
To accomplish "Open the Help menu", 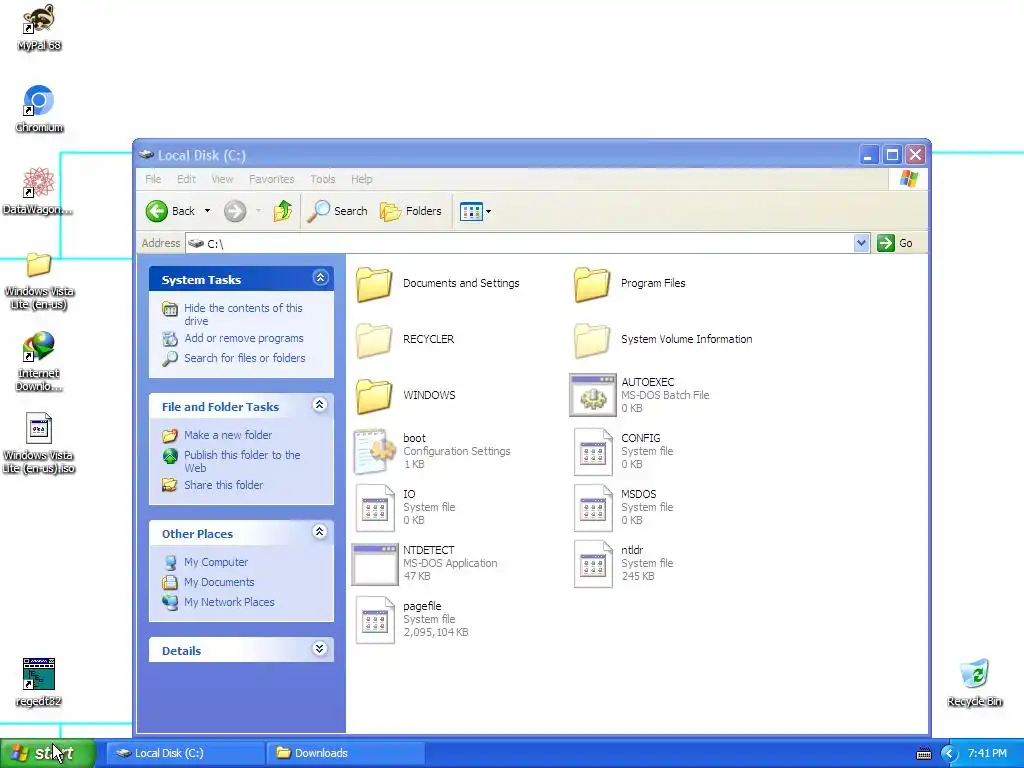I will [x=361, y=179].
